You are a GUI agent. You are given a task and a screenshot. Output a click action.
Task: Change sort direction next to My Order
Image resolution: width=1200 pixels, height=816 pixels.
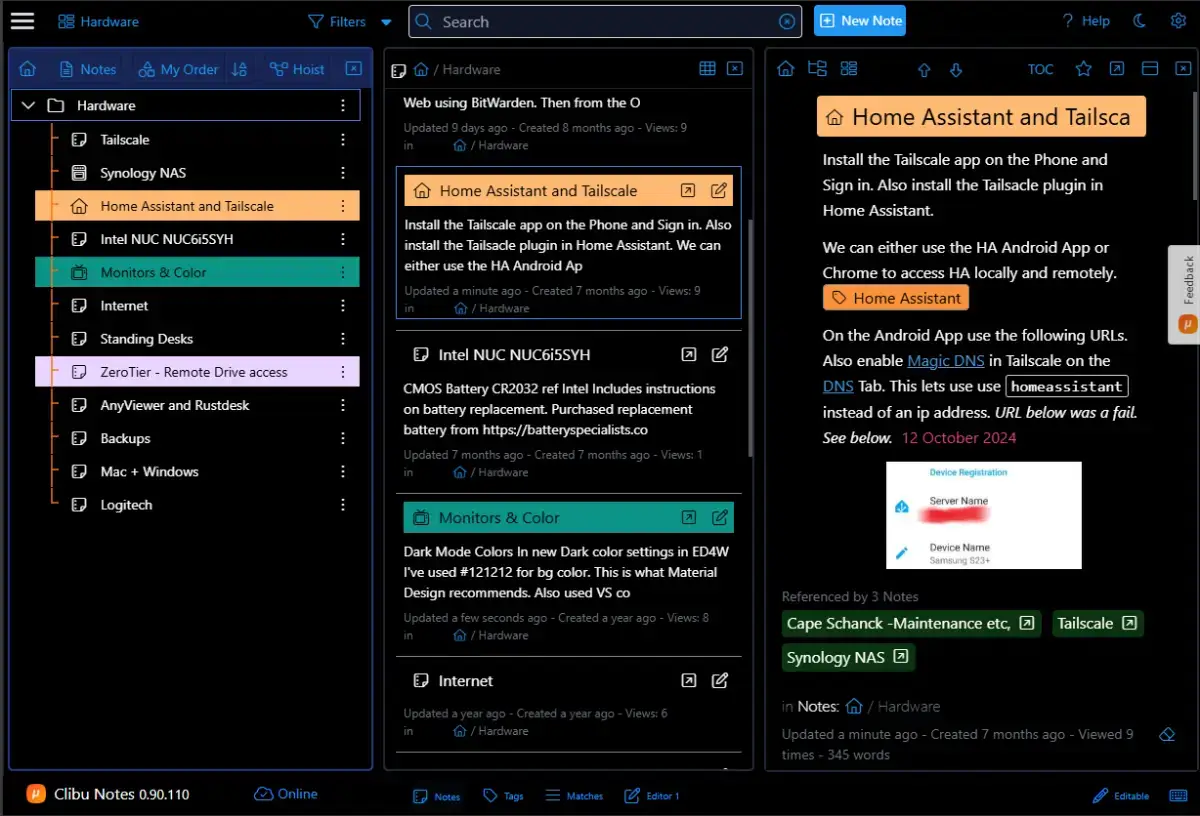pos(239,69)
